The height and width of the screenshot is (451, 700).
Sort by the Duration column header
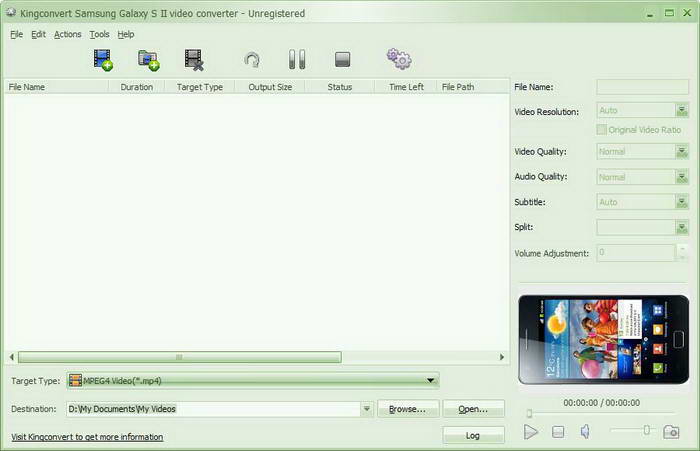point(136,87)
